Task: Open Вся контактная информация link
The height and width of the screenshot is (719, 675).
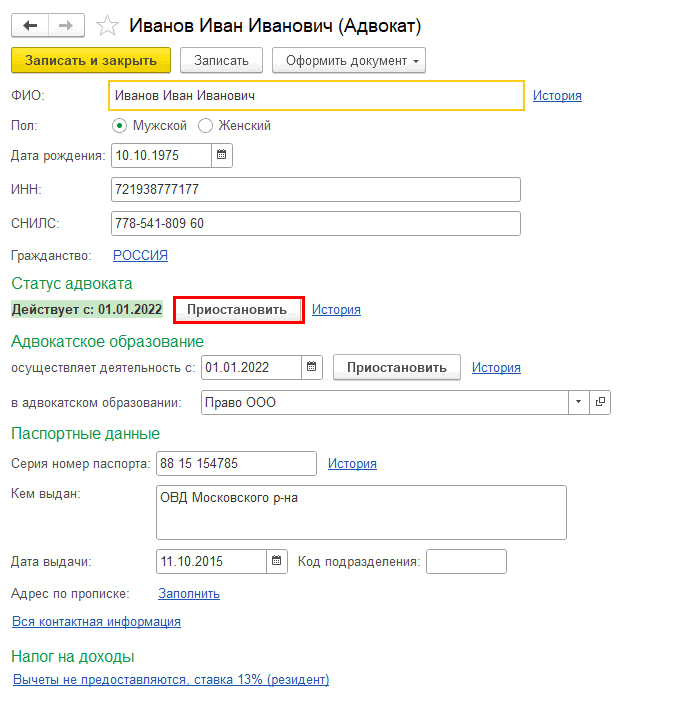Action: [96, 621]
